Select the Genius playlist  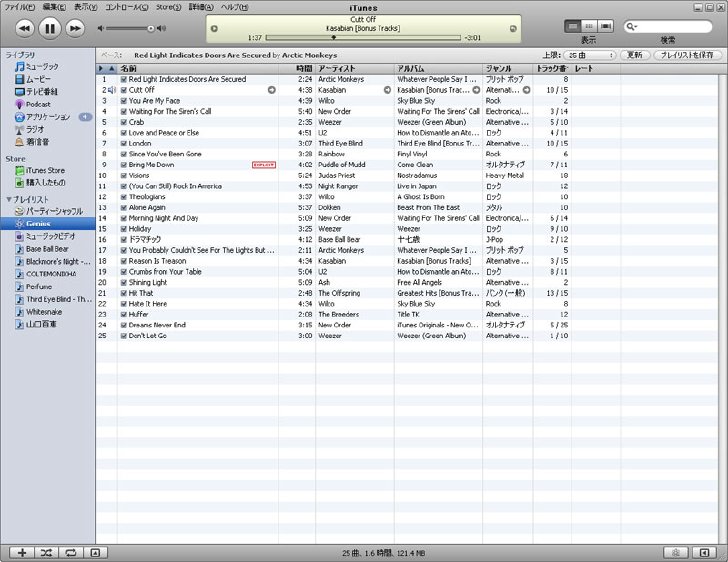click(x=48, y=223)
